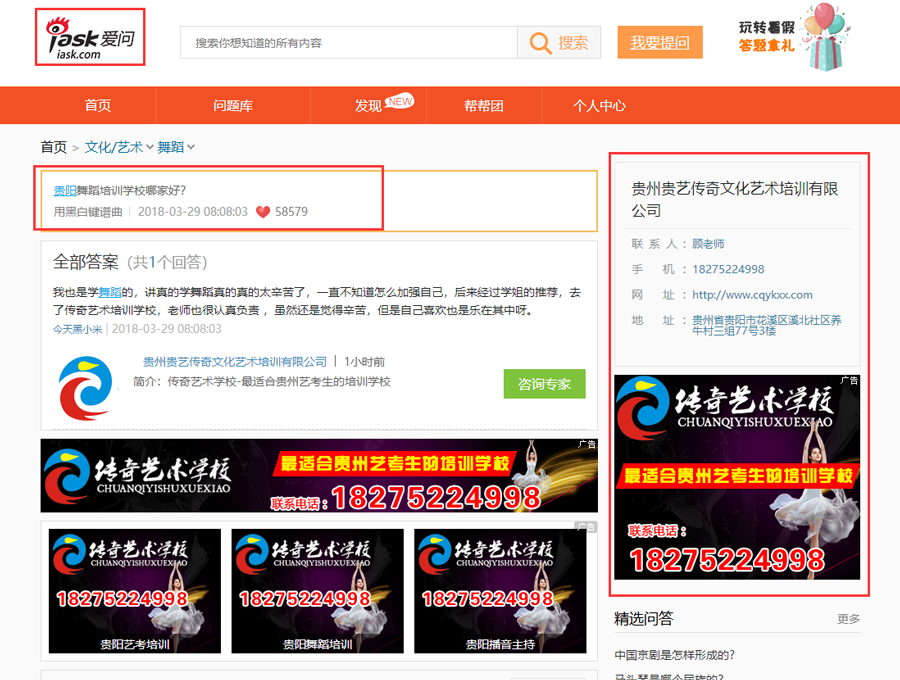Screen dimensions: 900x680
Task: Open the 问题库 navigation tab
Action: [233, 106]
